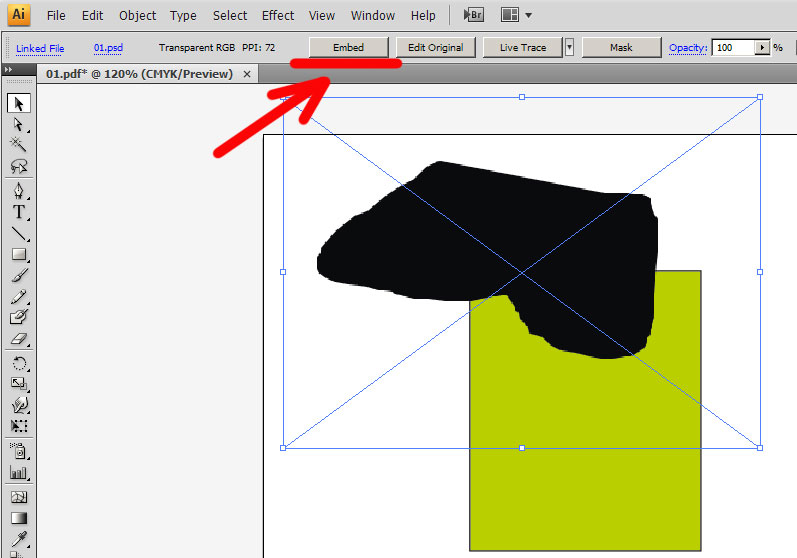Select the Eyedropper tool
Screen dimensions: 797x558
click(x=19, y=539)
